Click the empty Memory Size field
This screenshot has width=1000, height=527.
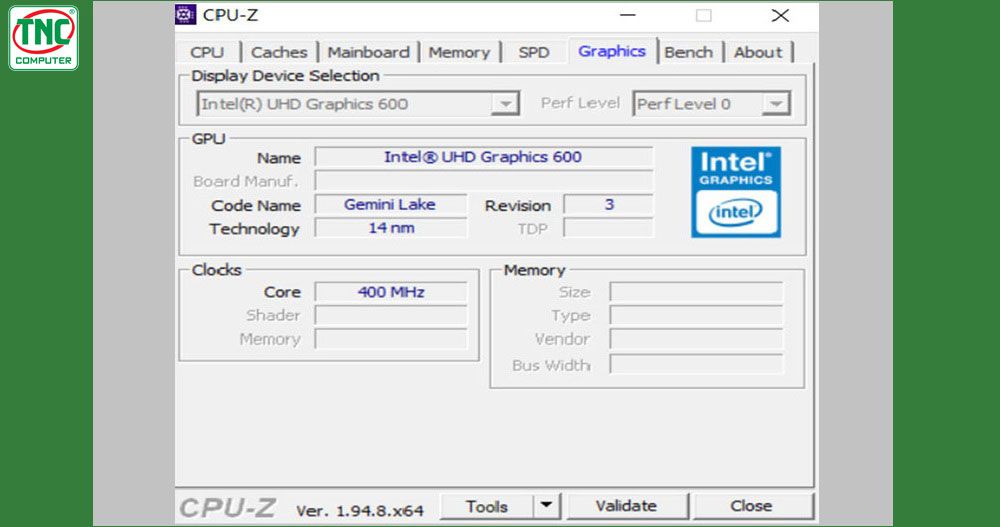click(x=696, y=292)
